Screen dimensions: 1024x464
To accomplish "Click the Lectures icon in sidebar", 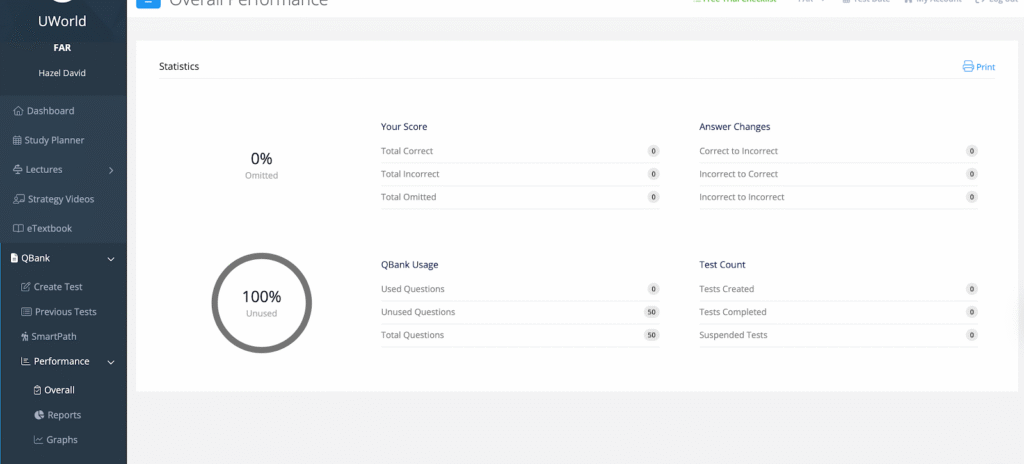I will tap(18, 170).
